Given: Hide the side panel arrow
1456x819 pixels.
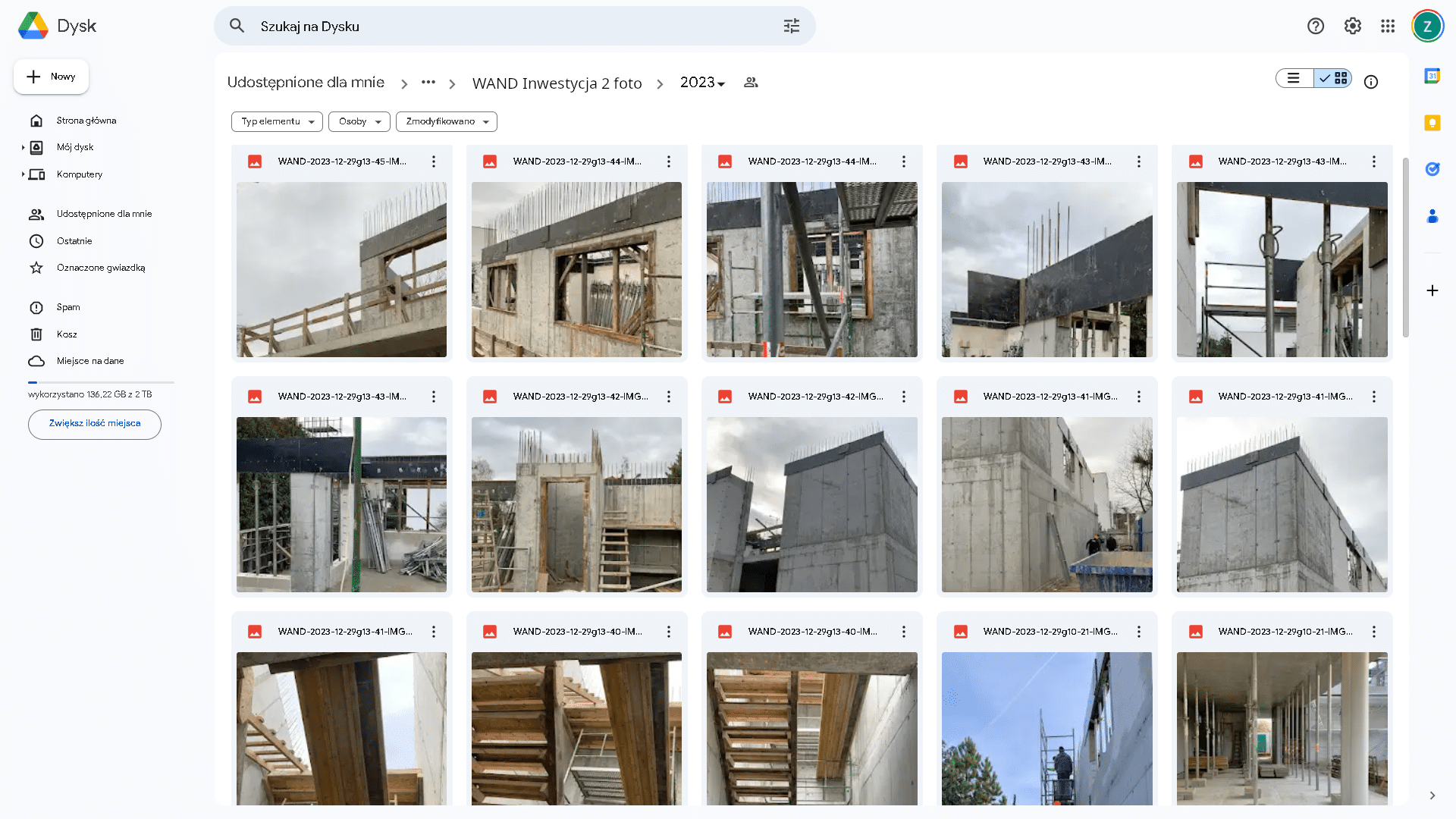Looking at the screenshot, I should pyautogui.click(x=1432, y=795).
